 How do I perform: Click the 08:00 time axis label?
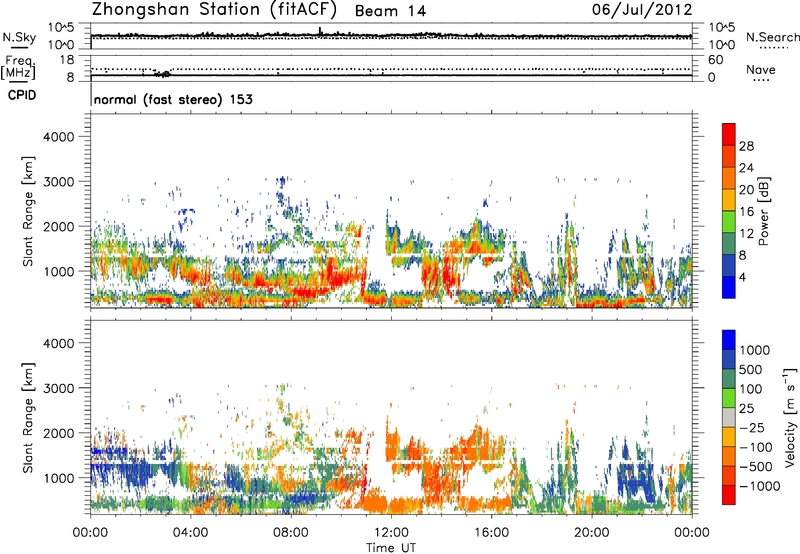tap(291, 533)
